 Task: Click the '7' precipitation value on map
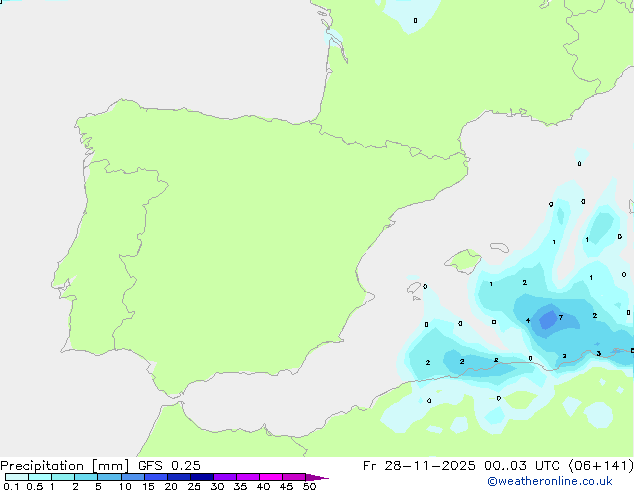tap(560, 317)
